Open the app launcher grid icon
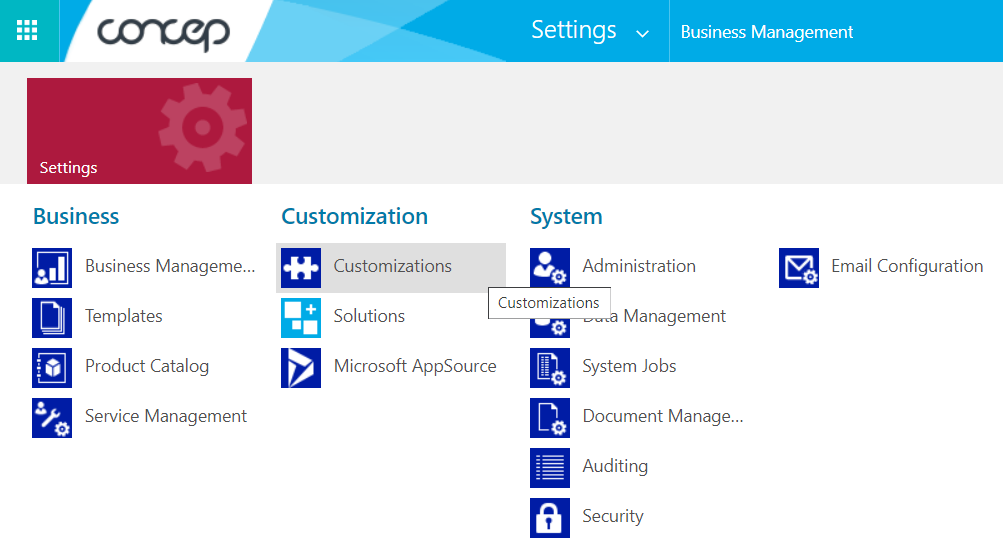Viewport: 1003px width, 543px height. [x=27, y=30]
